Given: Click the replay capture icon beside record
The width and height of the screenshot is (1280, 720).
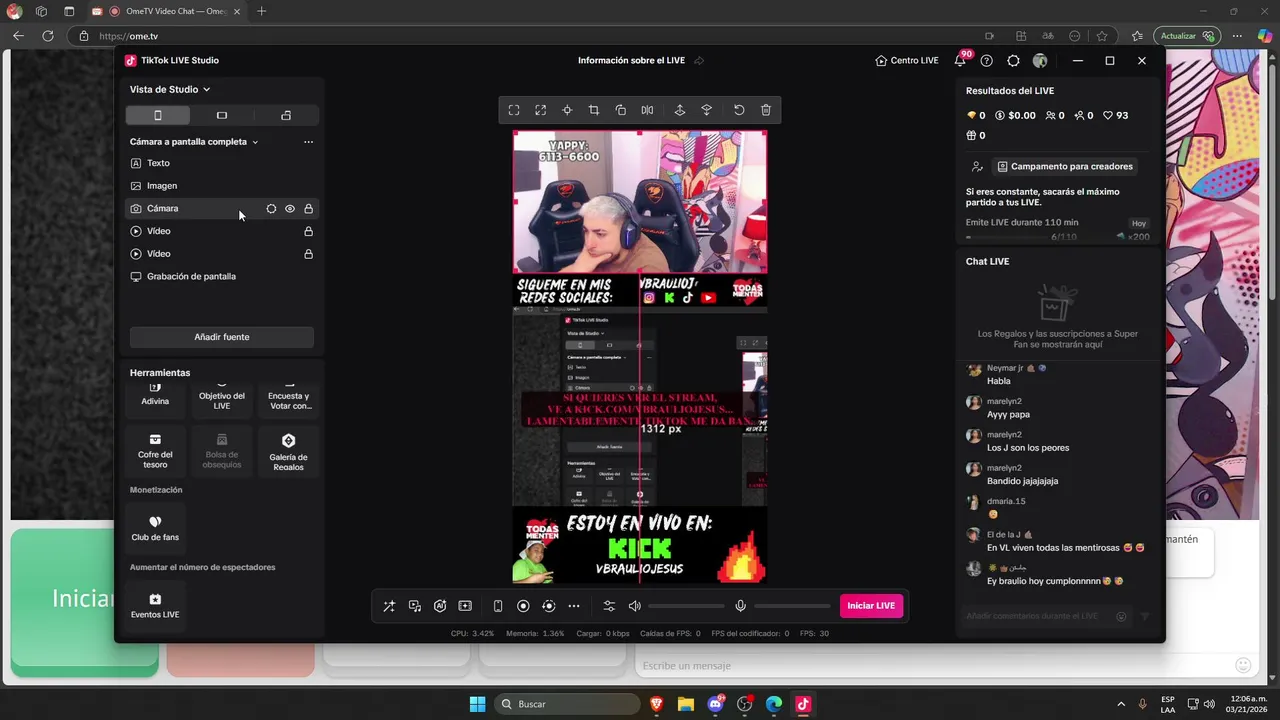Looking at the screenshot, I should pyautogui.click(x=548, y=606).
